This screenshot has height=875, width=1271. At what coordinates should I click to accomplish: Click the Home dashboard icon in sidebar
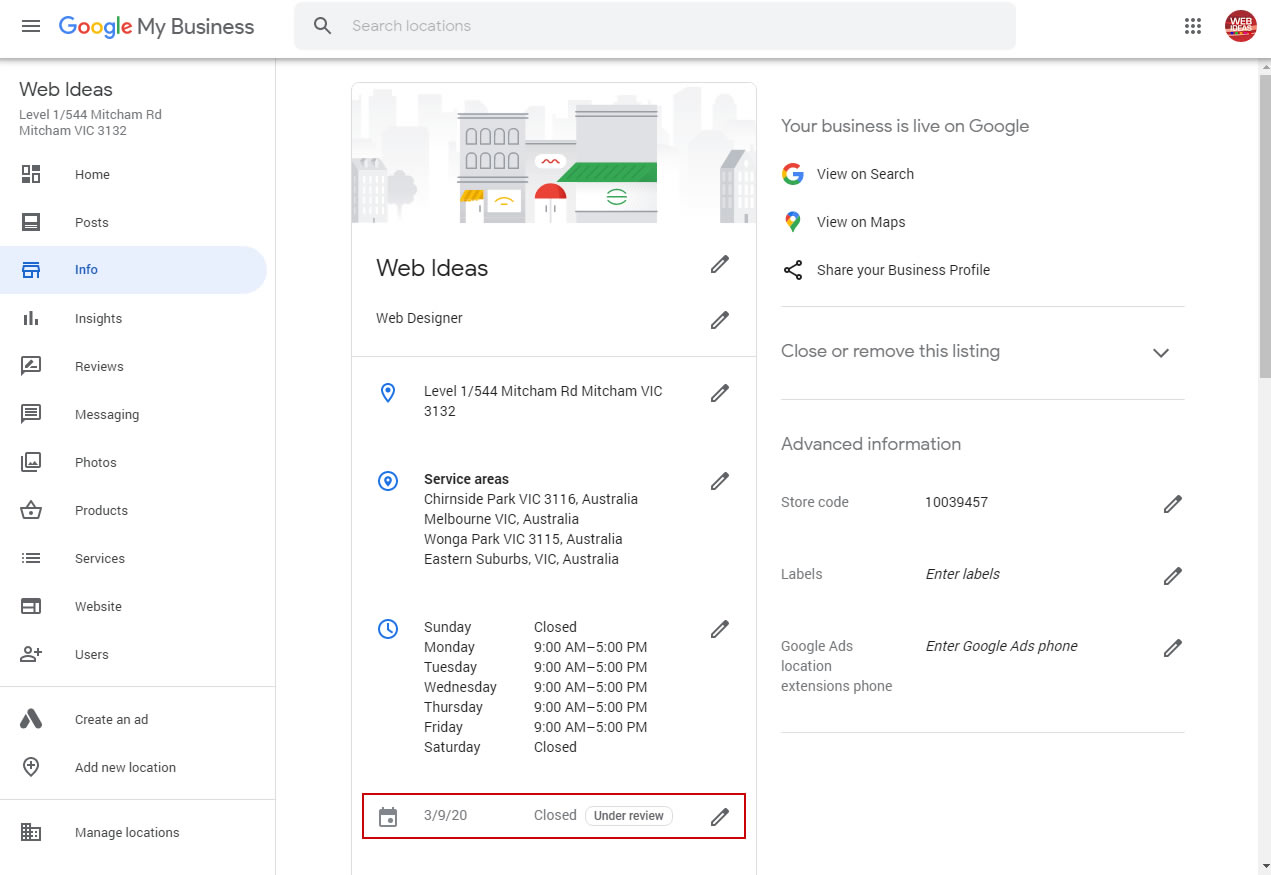click(x=31, y=174)
